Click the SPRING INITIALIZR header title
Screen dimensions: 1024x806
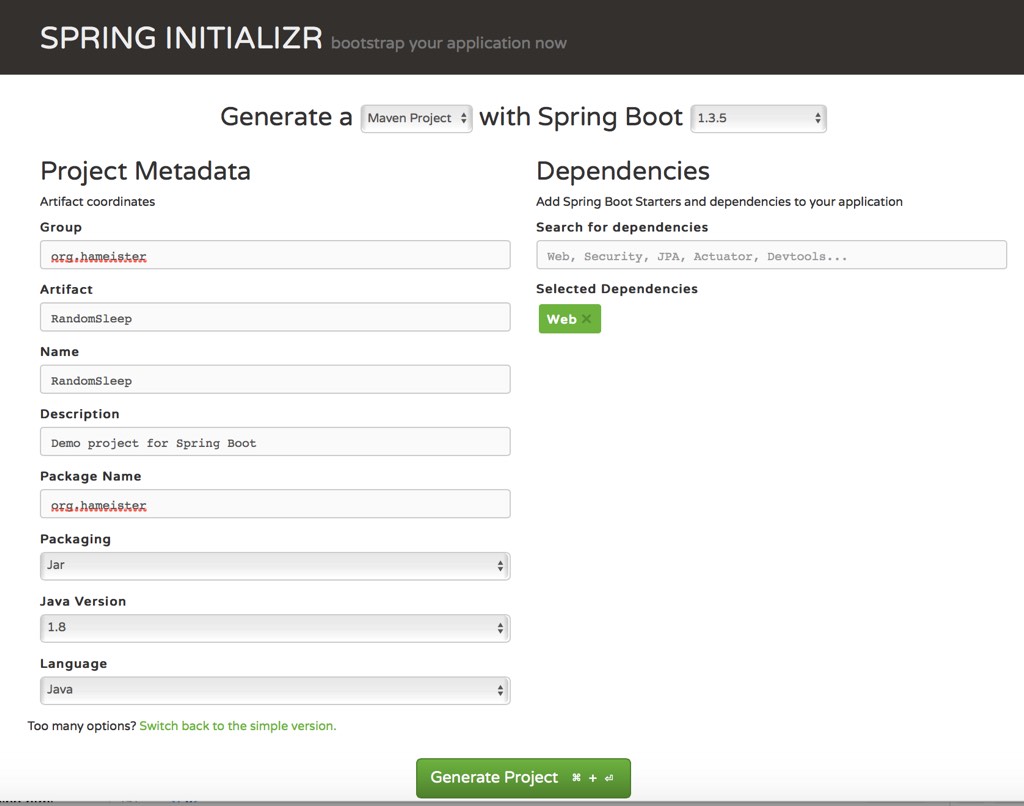(181, 38)
